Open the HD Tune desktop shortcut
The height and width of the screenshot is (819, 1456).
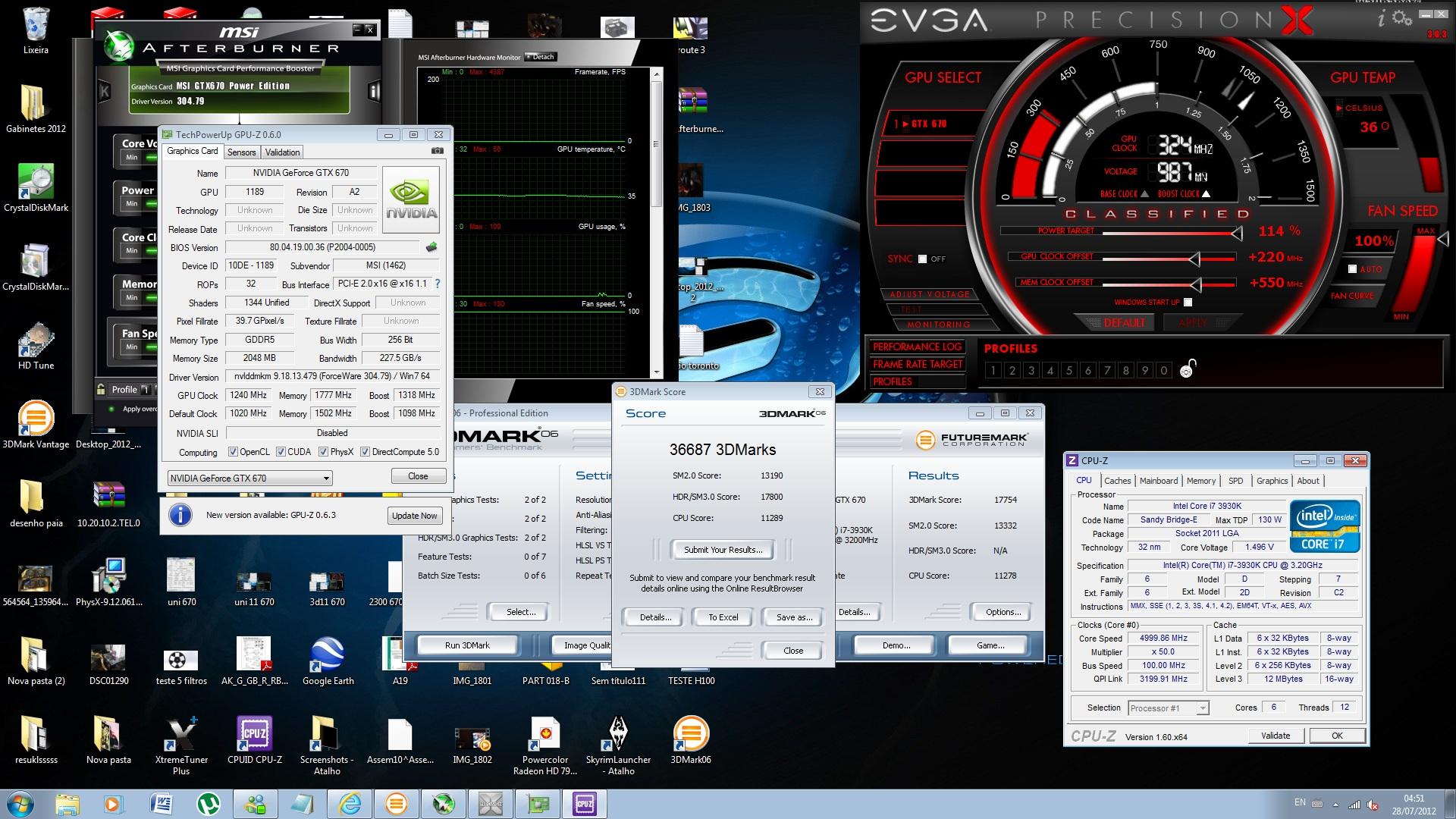[36, 346]
